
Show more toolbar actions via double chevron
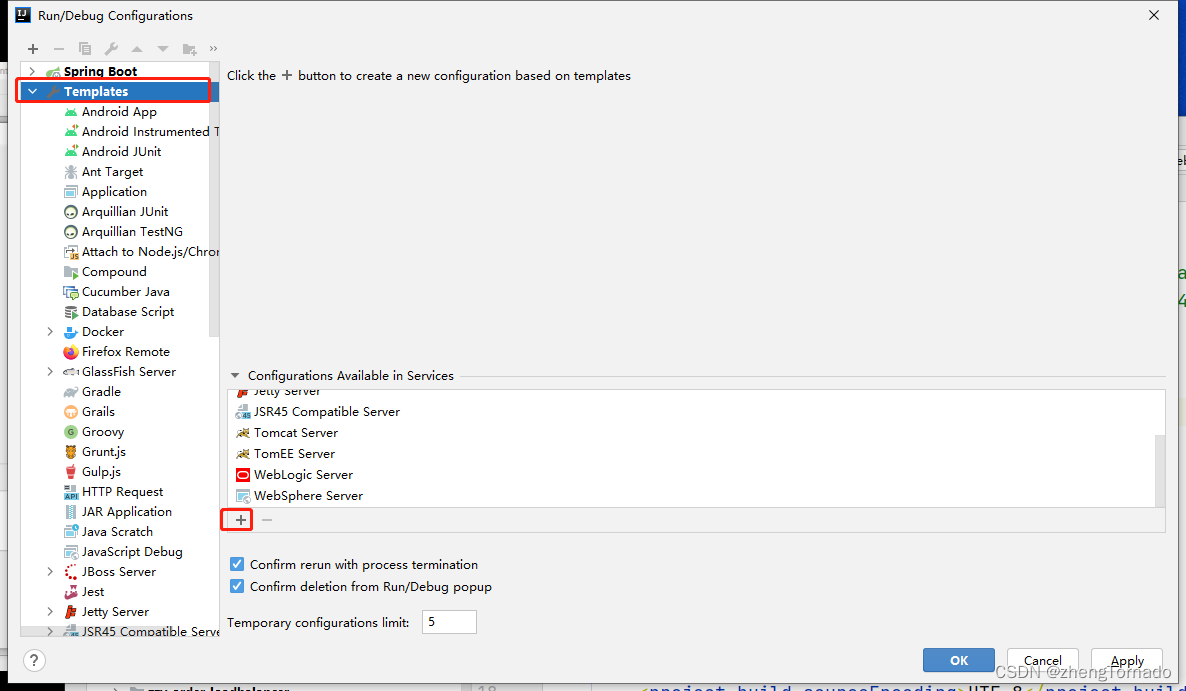[x=213, y=48]
